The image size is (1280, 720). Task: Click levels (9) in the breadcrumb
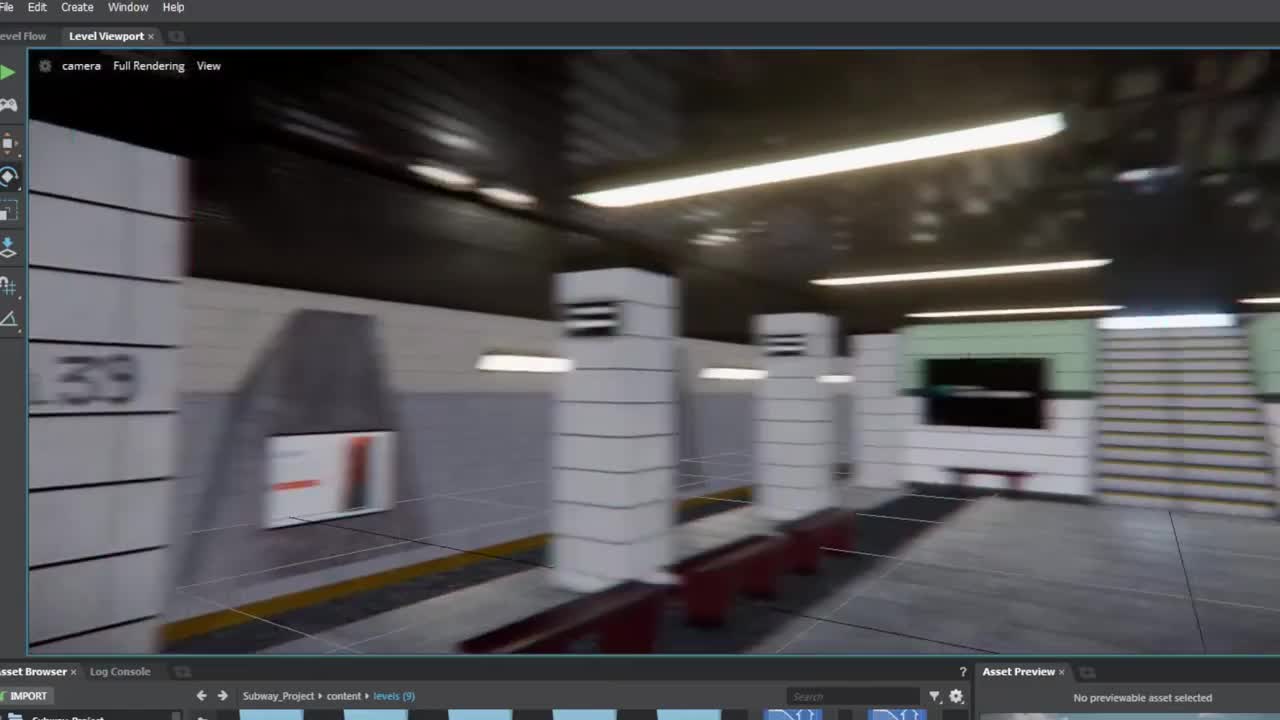point(394,696)
